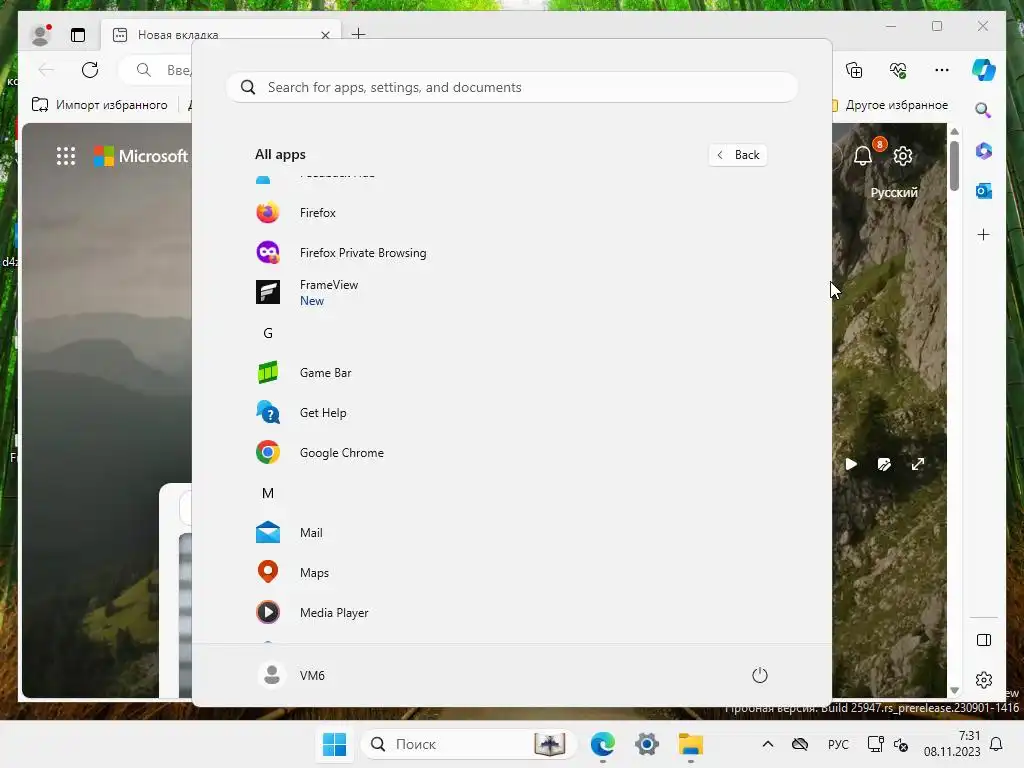
Task: Open Browser essentials heart icon
Action: coord(898,70)
